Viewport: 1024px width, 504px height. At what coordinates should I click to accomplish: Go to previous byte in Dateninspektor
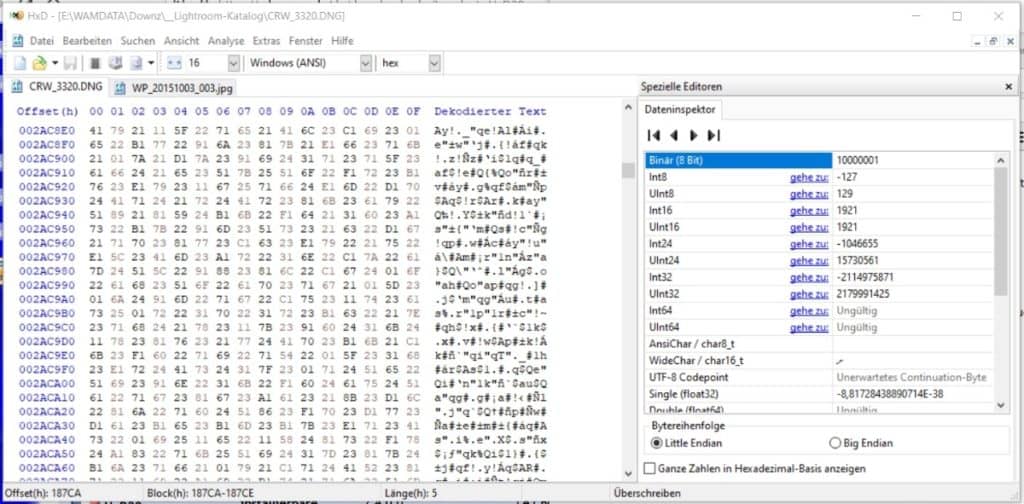tap(673, 136)
